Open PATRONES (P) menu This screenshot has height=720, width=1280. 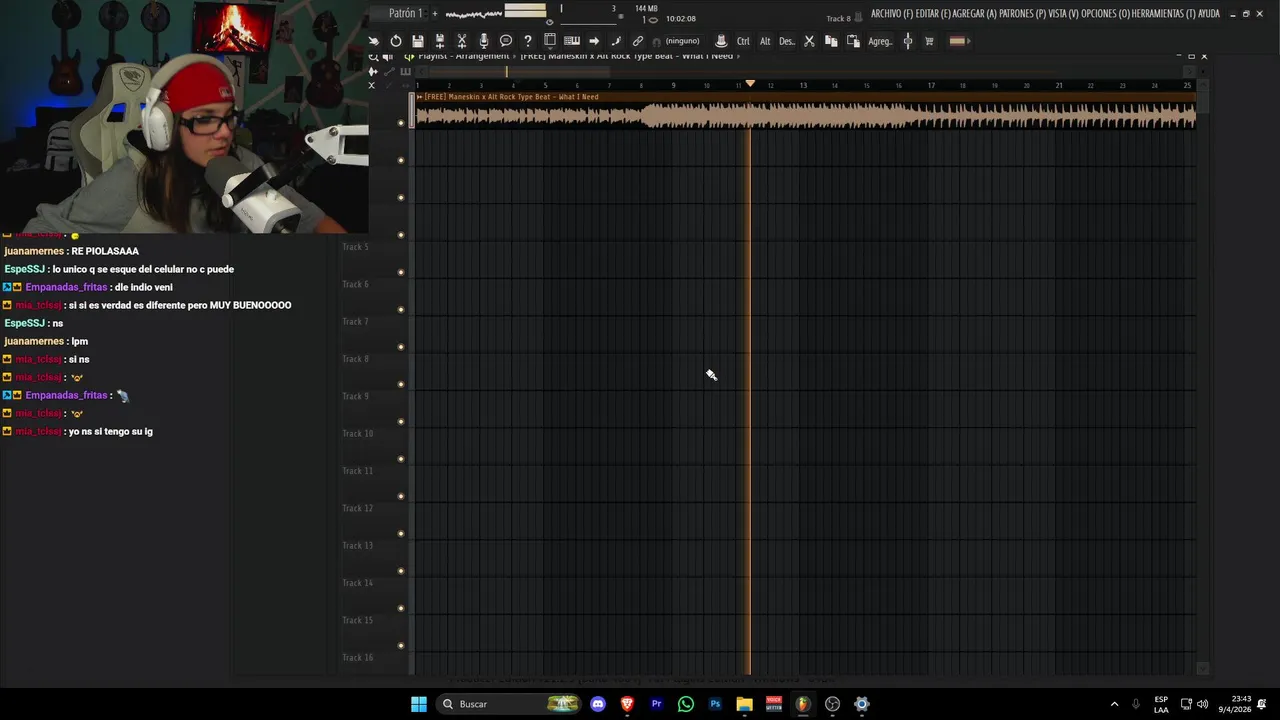tap(1022, 14)
